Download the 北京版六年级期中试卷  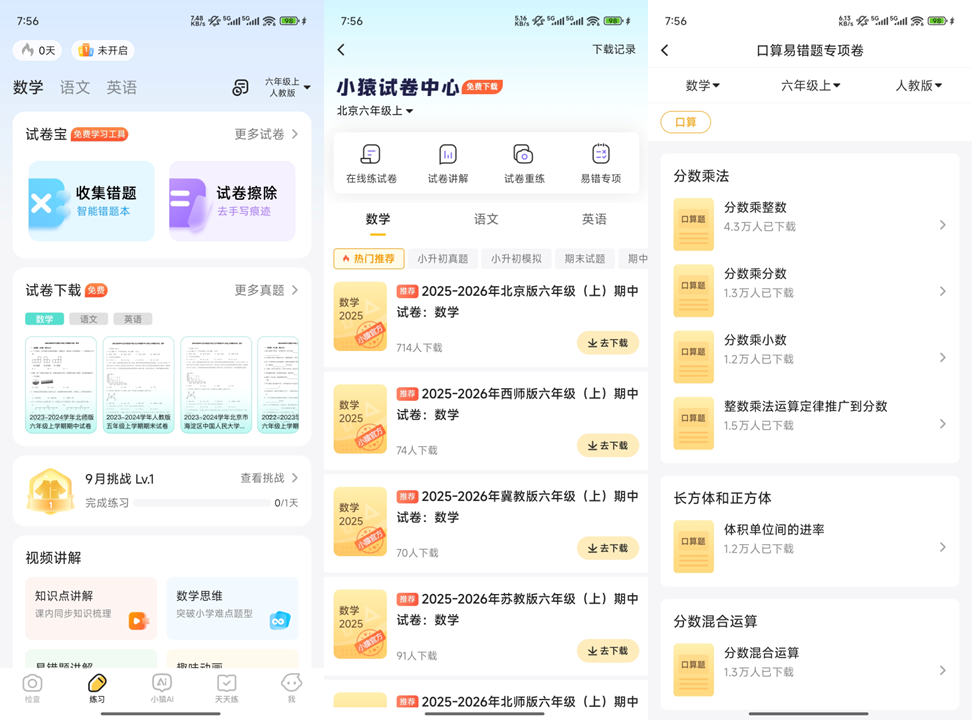coord(607,343)
